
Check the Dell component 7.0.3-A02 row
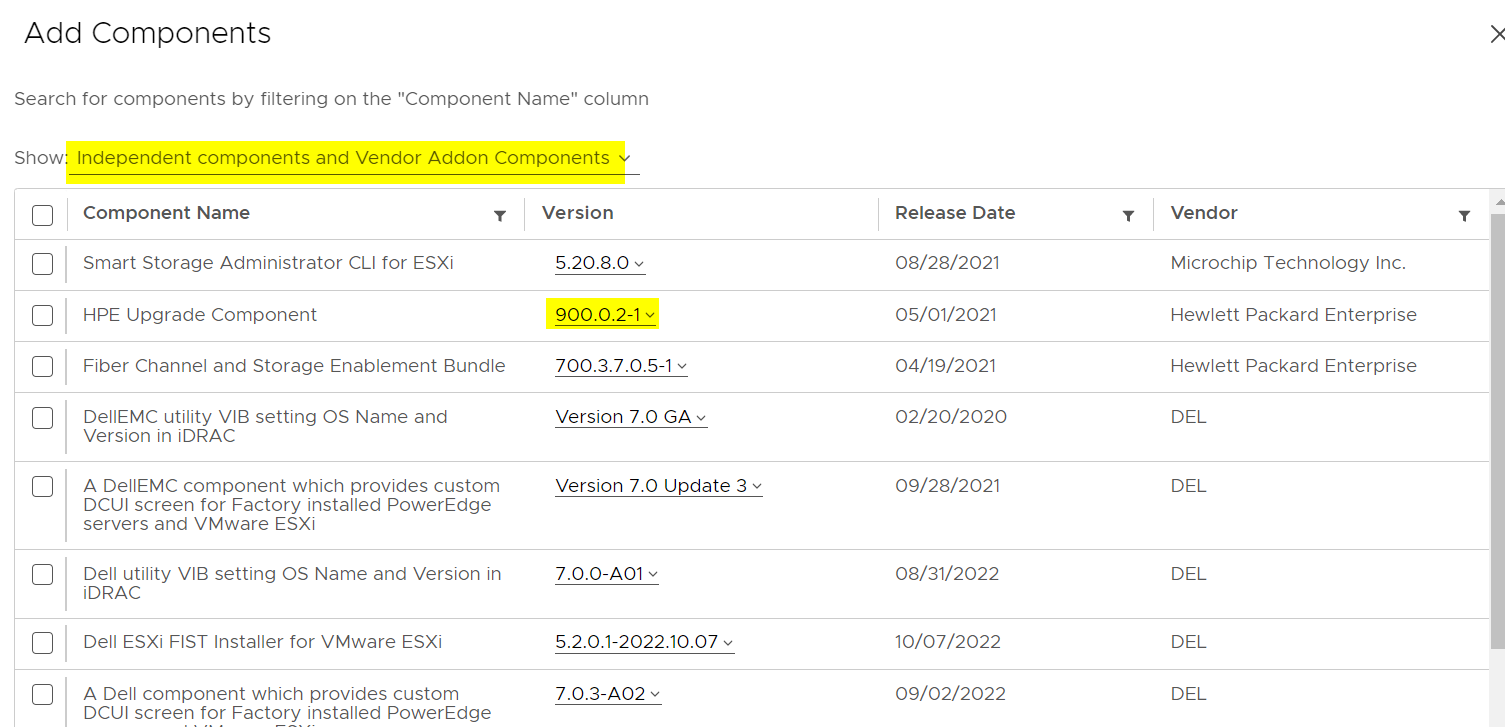[x=42, y=694]
